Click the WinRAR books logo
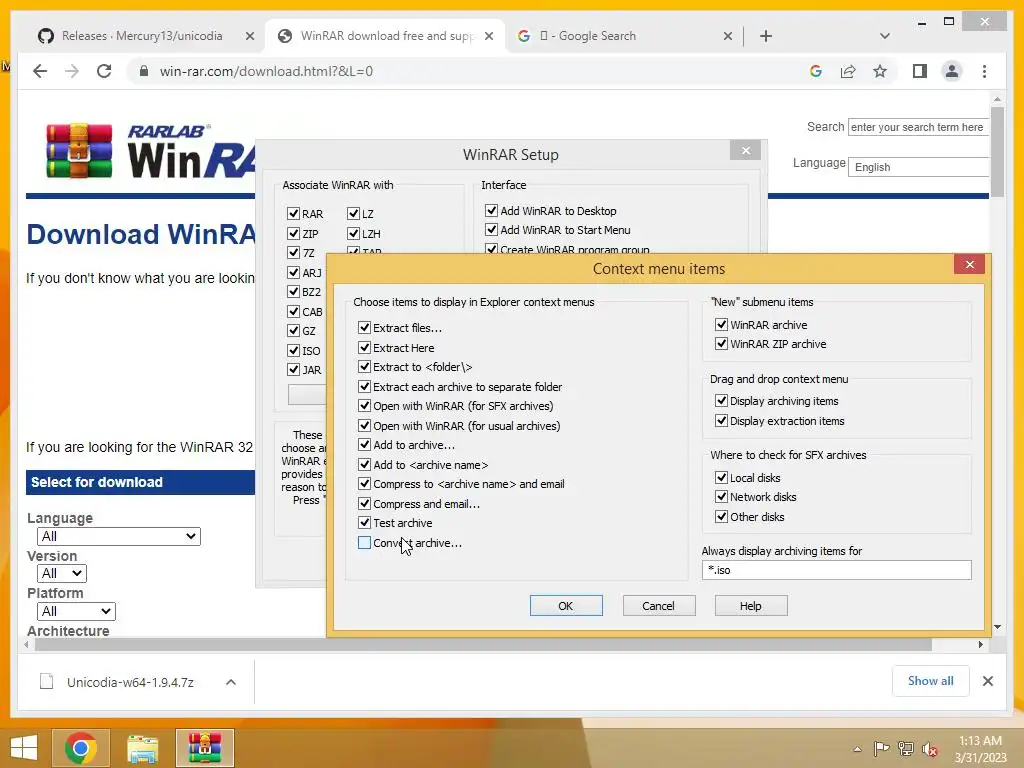 point(79,151)
